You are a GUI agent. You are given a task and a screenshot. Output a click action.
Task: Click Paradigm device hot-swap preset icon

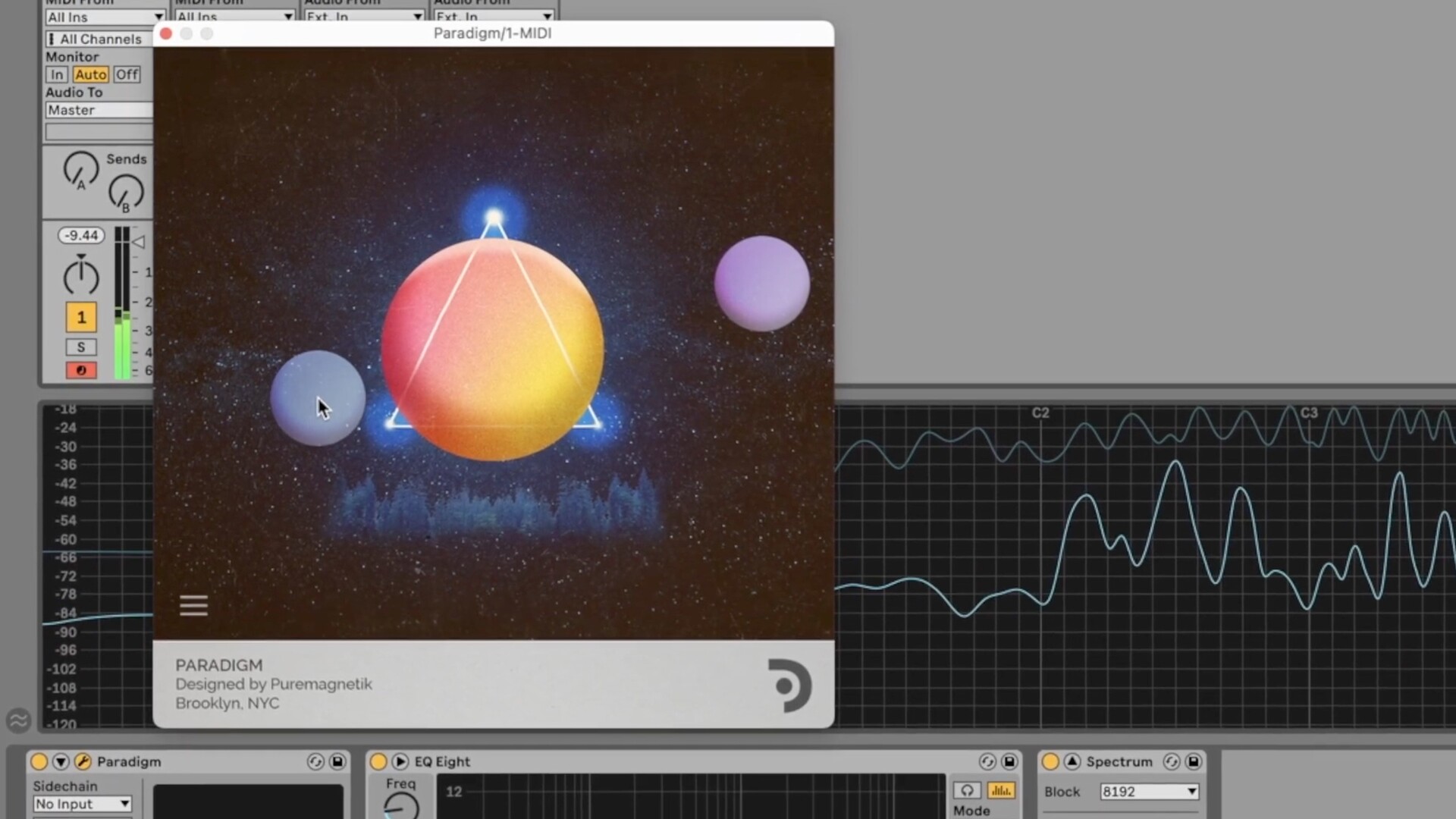point(315,761)
